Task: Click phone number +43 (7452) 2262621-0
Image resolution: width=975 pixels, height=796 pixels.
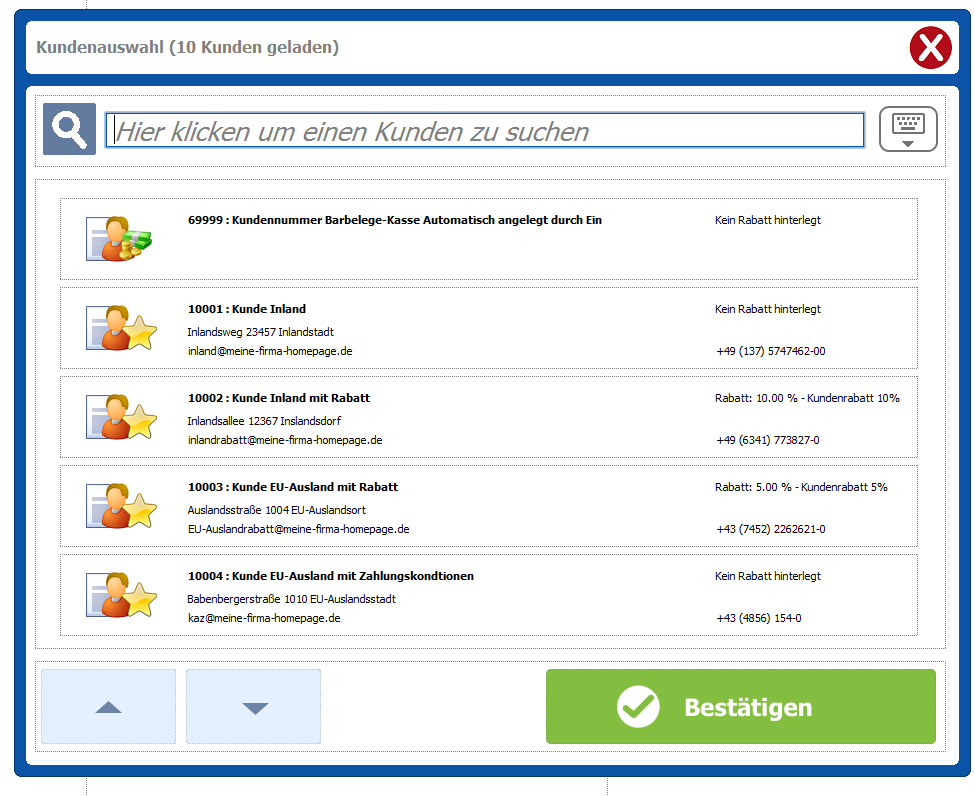Action: (770, 529)
